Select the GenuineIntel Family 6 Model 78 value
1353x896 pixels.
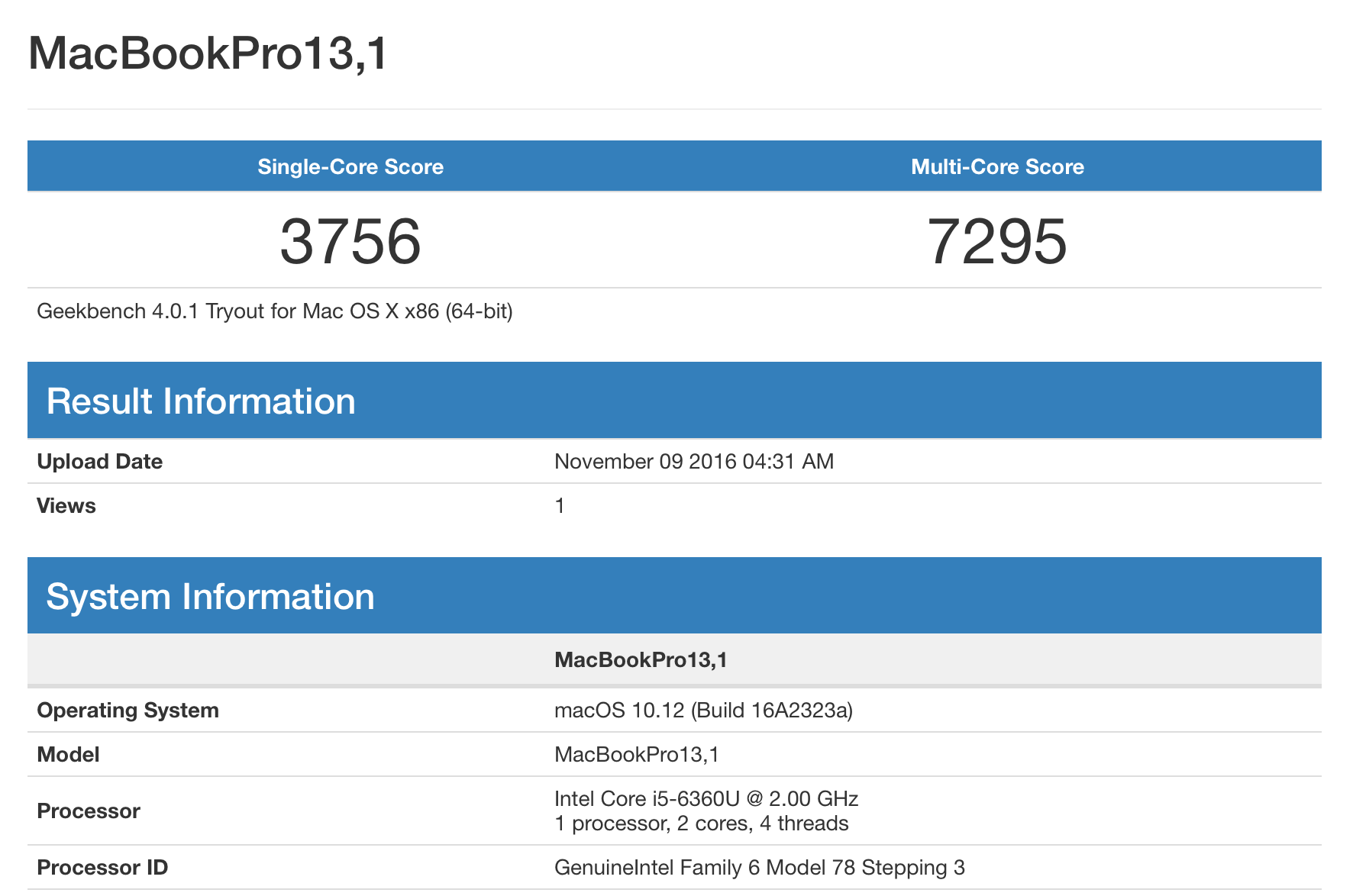coord(760,867)
